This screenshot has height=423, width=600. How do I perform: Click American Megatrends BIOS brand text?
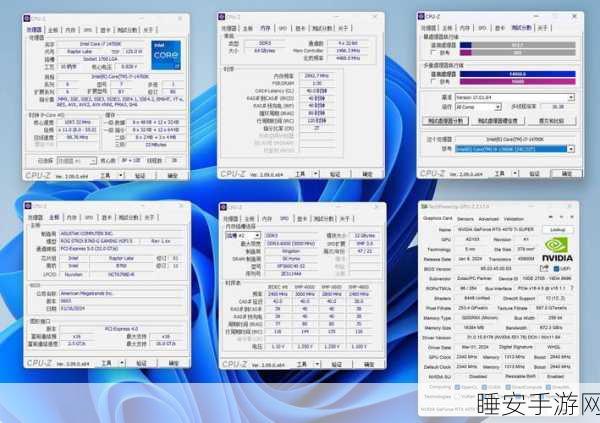click(x=86, y=293)
